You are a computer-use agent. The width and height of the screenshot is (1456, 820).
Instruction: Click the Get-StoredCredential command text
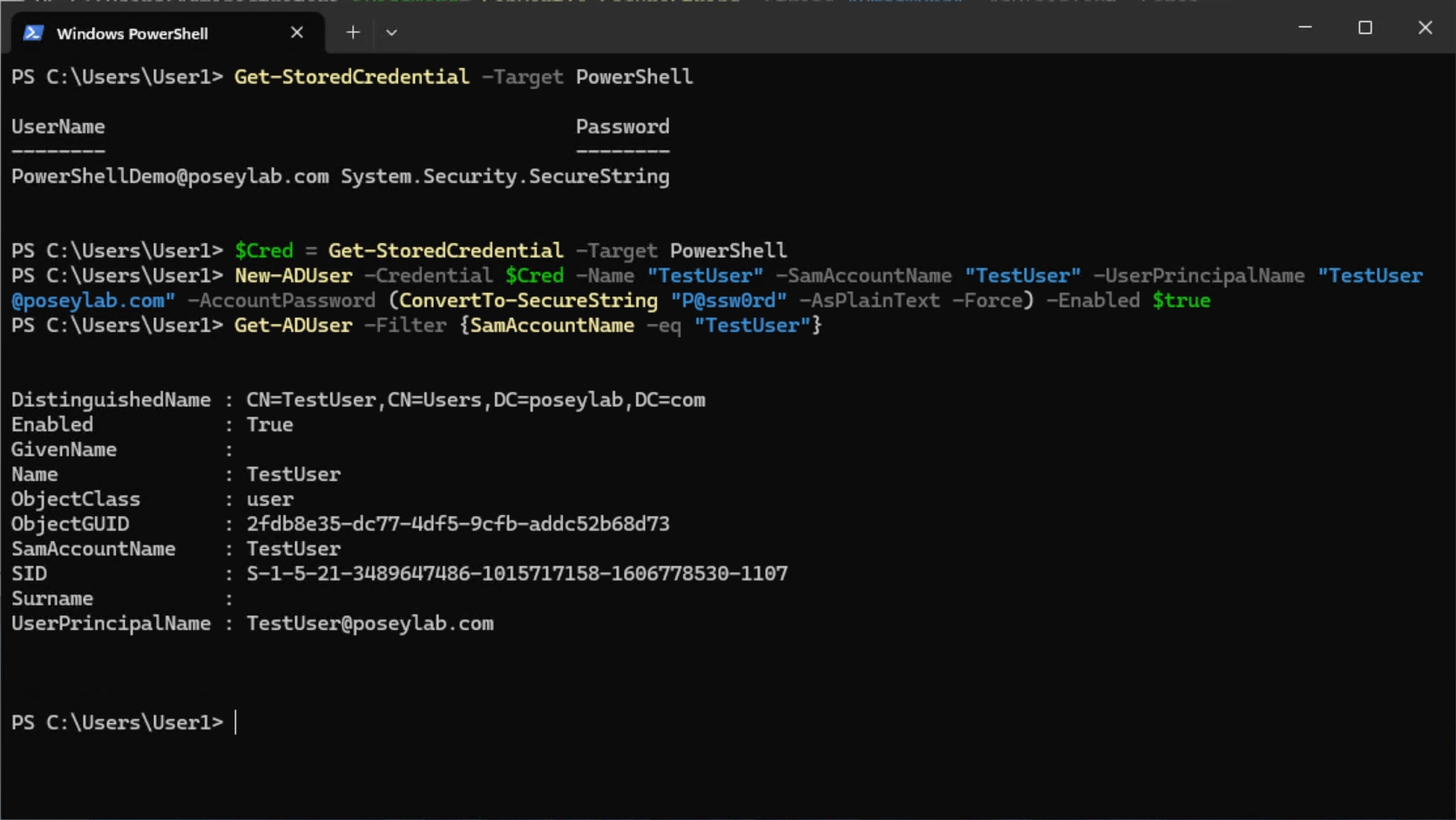pyautogui.click(x=350, y=77)
